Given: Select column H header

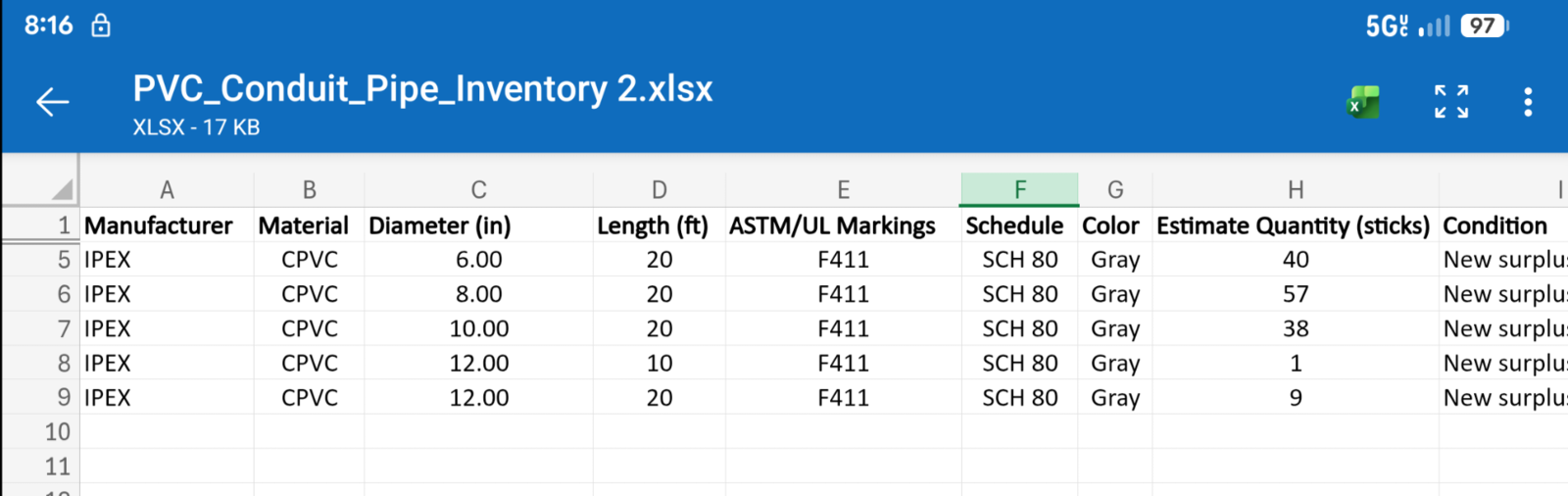Looking at the screenshot, I should tap(1295, 189).
